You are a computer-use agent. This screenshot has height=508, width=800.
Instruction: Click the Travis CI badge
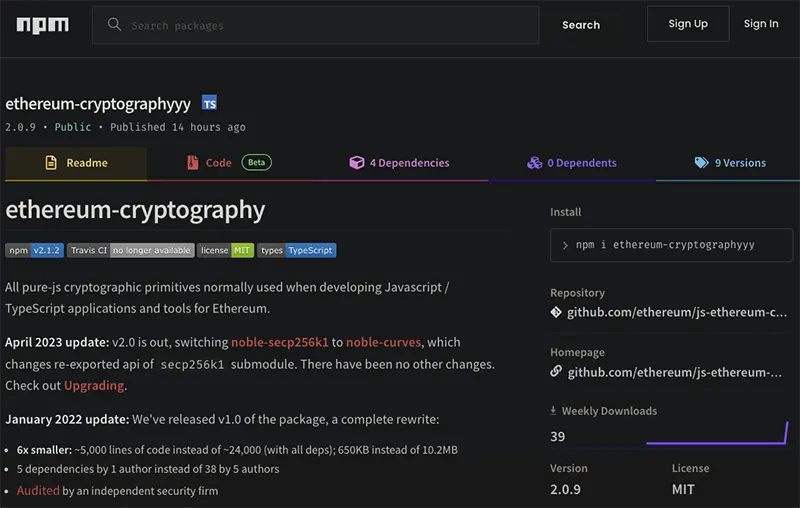coord(131,250)
